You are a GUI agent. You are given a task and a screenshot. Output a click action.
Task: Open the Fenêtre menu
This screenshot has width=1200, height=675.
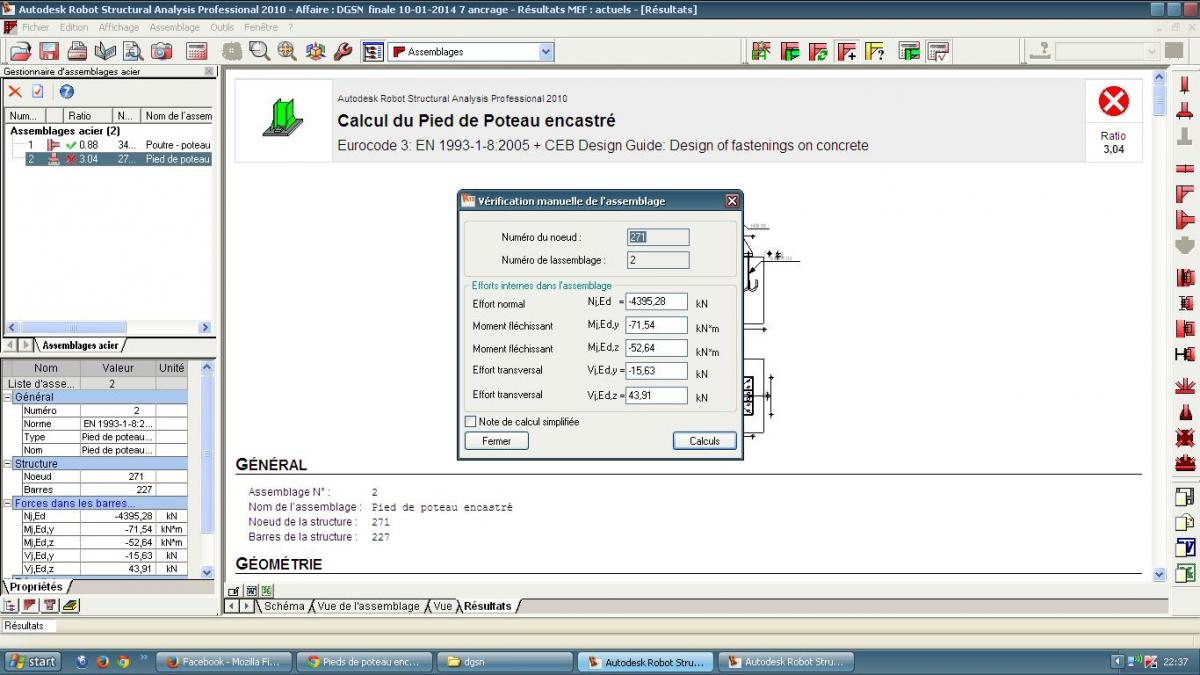click(x=261, y=27)
